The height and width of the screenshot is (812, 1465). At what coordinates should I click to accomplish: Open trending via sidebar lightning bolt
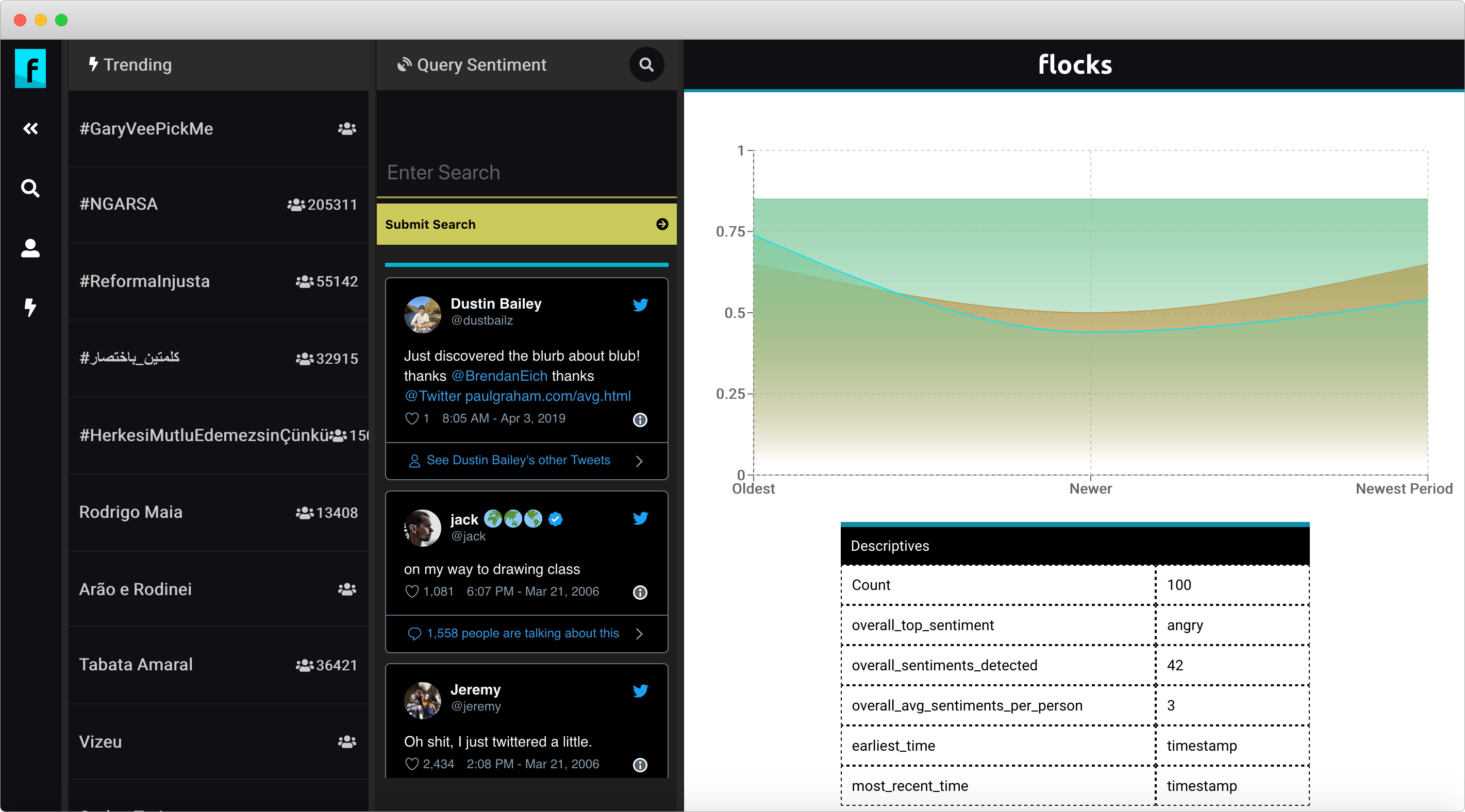(30, 308)
